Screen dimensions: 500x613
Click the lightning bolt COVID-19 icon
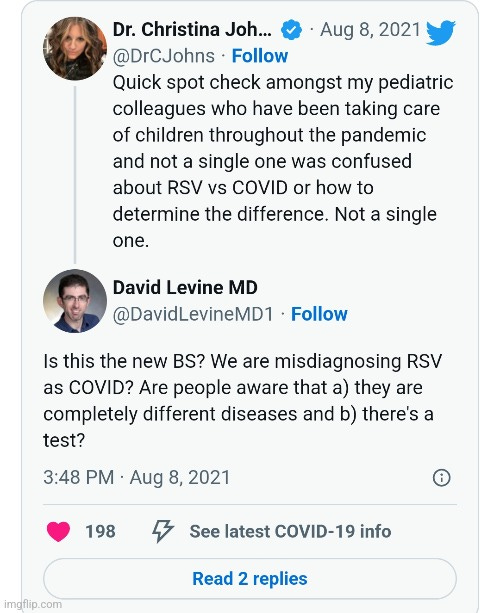click(x=163, y=531)
